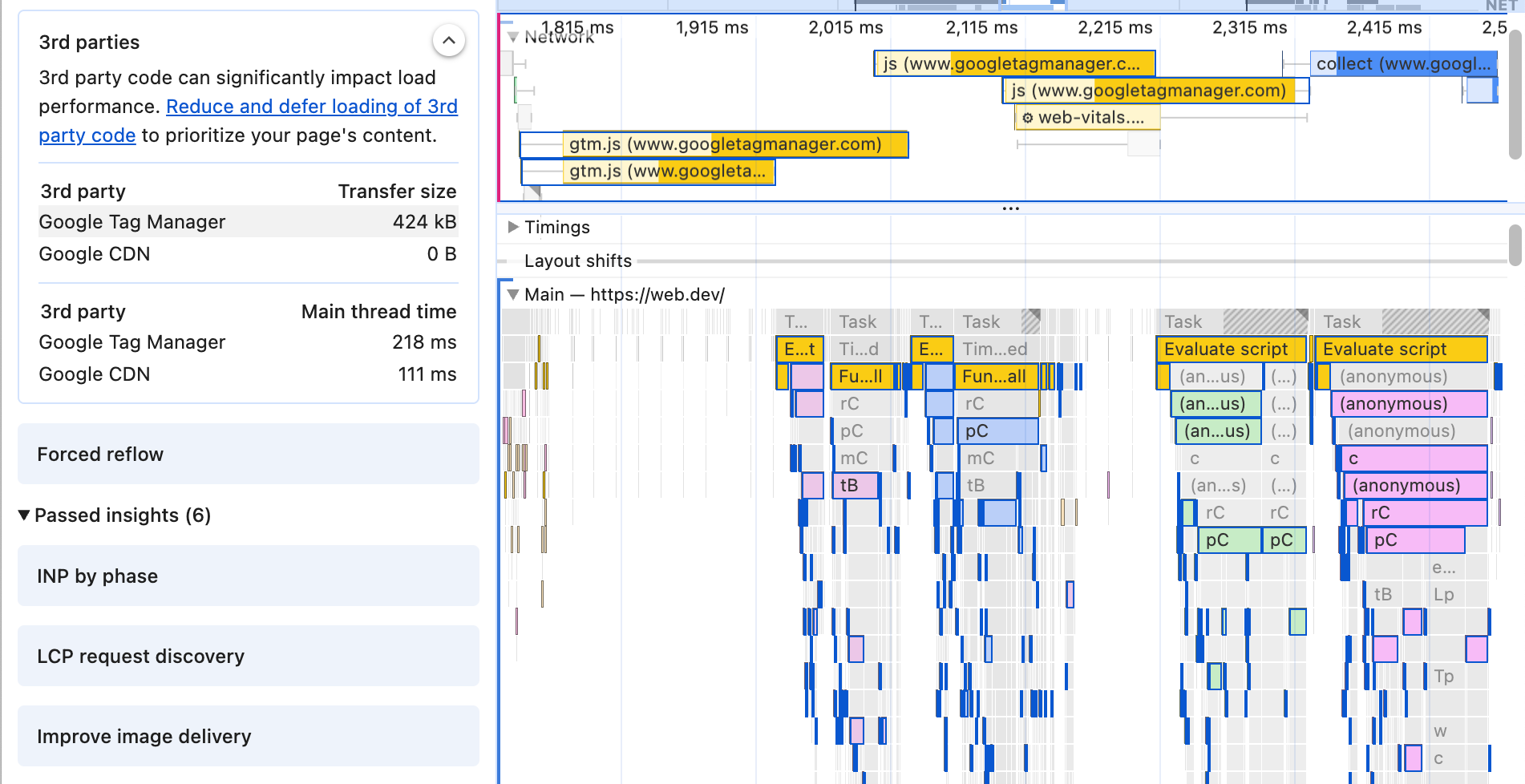Select the js (www.googletagmanager.com) network request
1525x784 pixels.
tap(1147, 91)
